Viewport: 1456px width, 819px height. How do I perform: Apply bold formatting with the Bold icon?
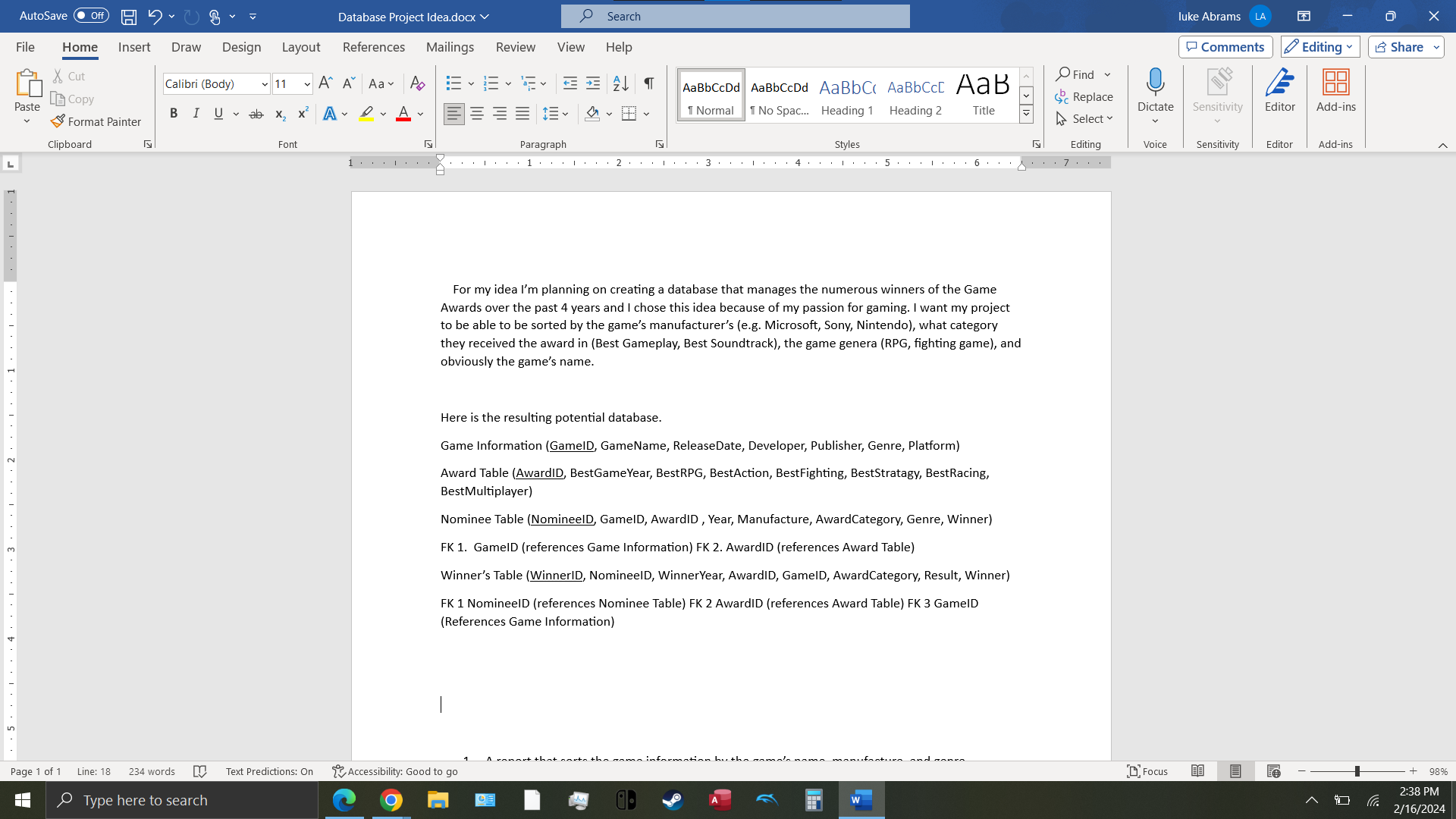point(174,113)
